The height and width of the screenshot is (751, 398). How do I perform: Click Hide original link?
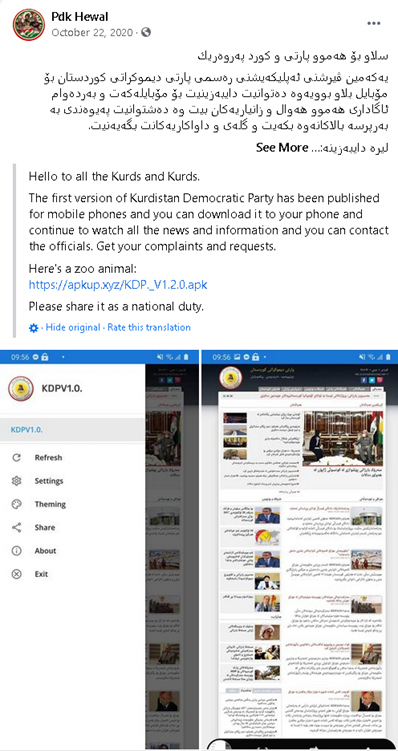73,328
